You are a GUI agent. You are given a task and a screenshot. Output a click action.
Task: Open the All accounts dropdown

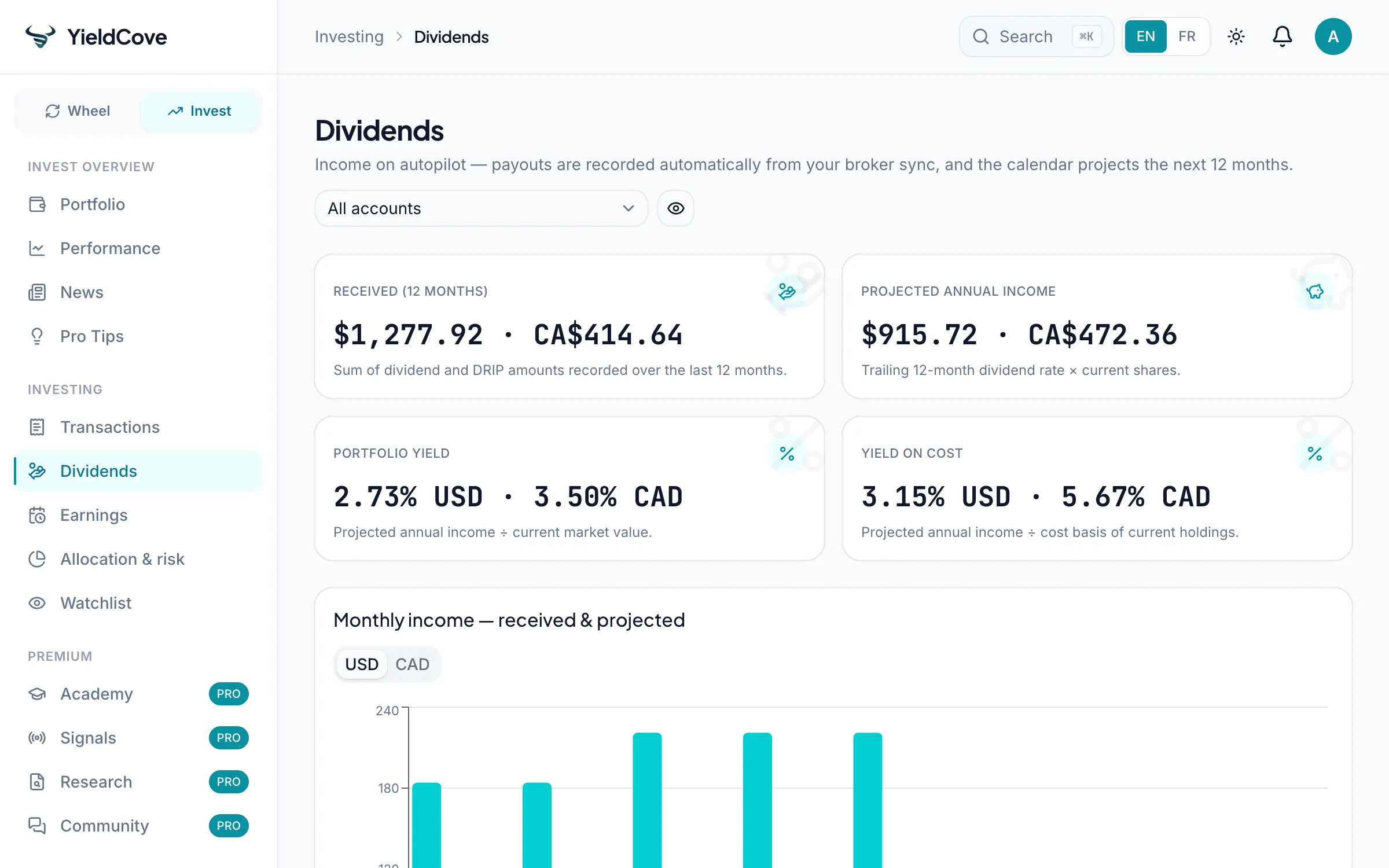coord(482,208)
